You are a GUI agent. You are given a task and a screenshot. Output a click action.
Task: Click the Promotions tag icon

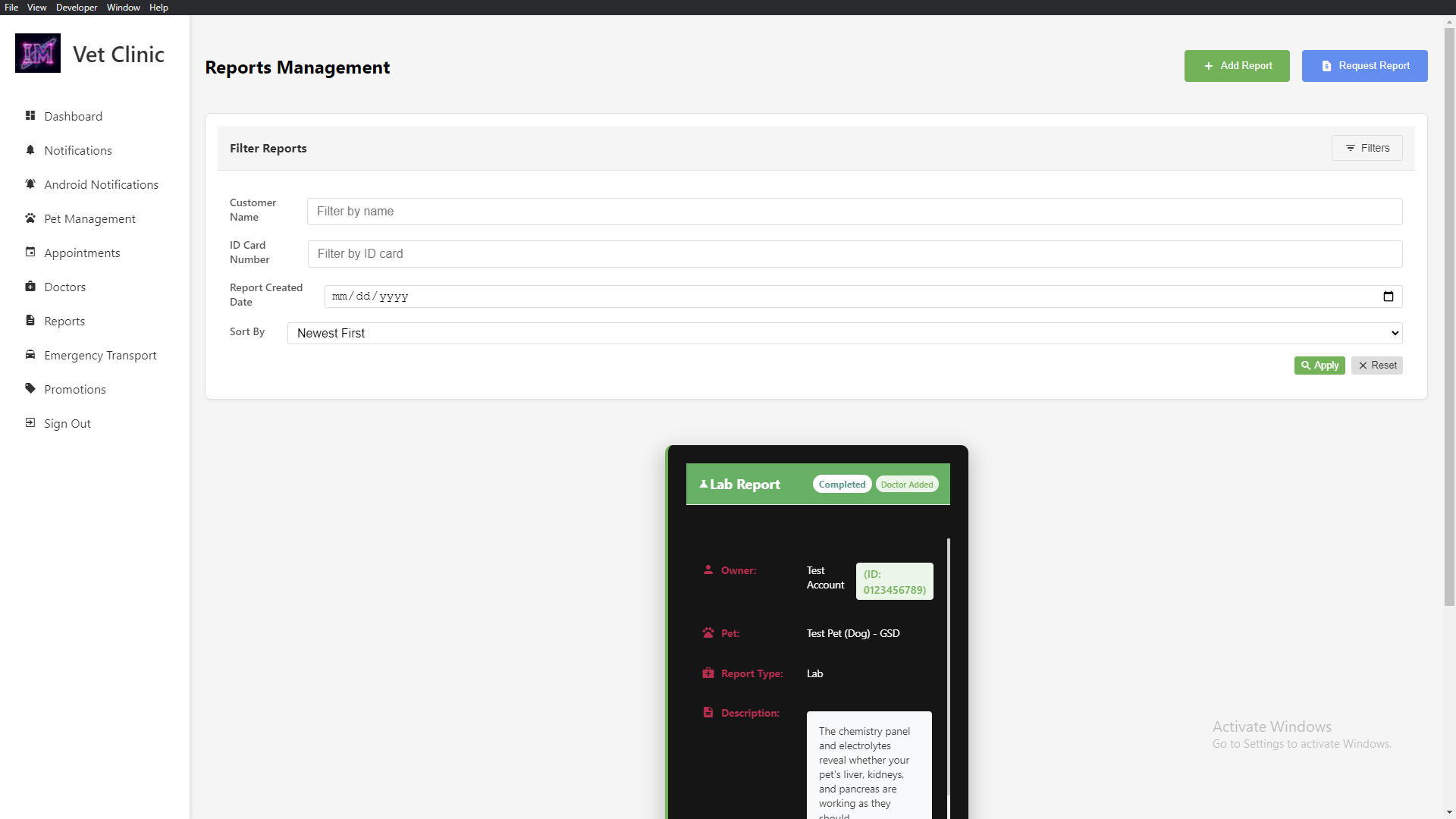point(30,389)
